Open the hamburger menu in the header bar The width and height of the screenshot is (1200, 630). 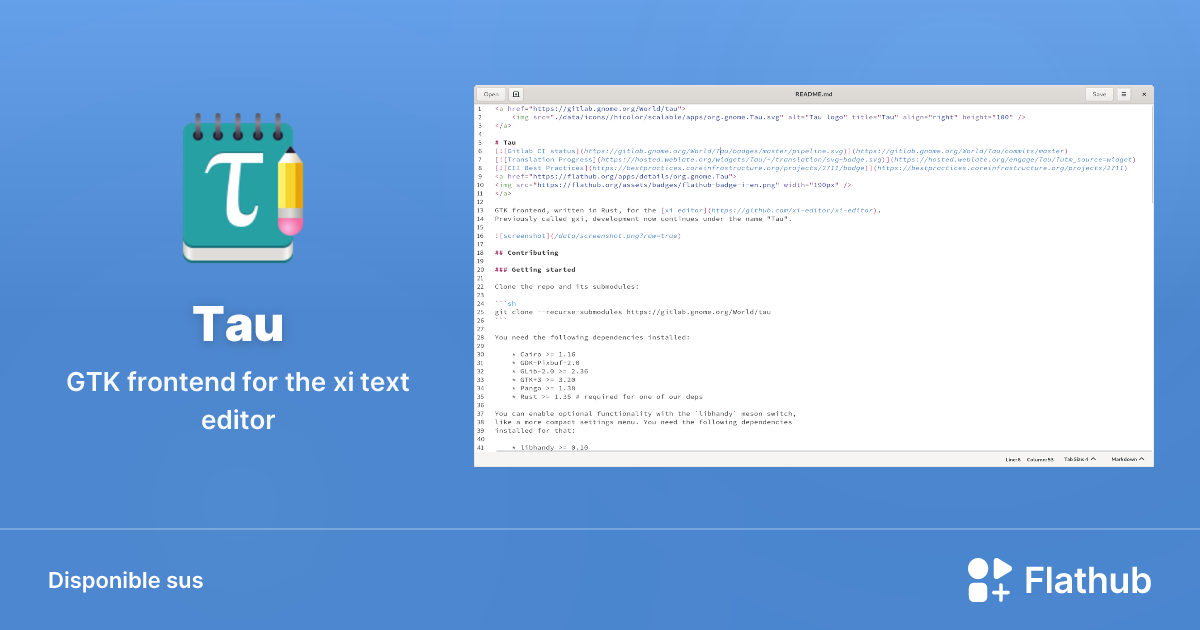pyautogui.click(x=1123, y=93)
